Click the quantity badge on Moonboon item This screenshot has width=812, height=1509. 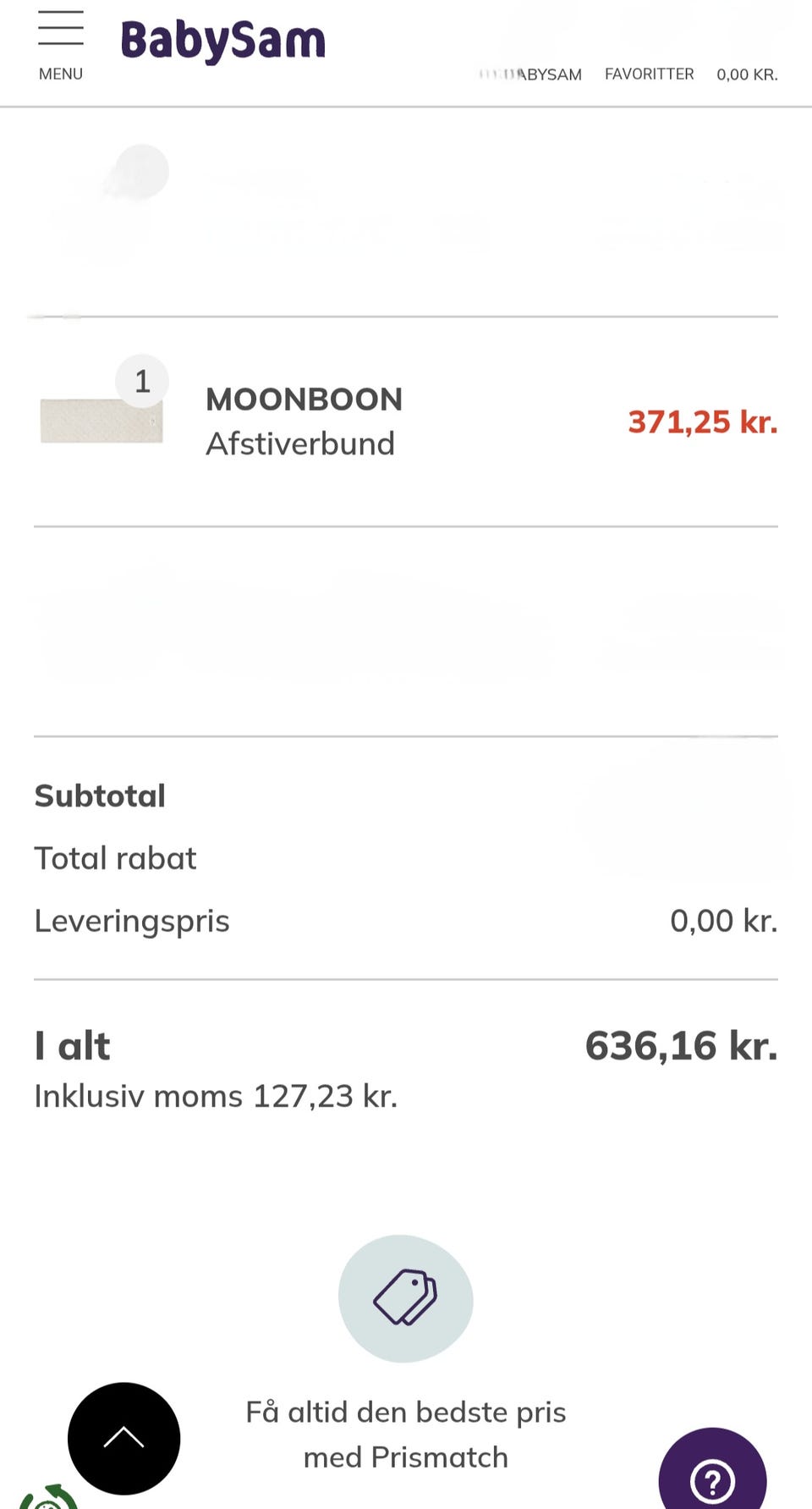click(142, 381)
